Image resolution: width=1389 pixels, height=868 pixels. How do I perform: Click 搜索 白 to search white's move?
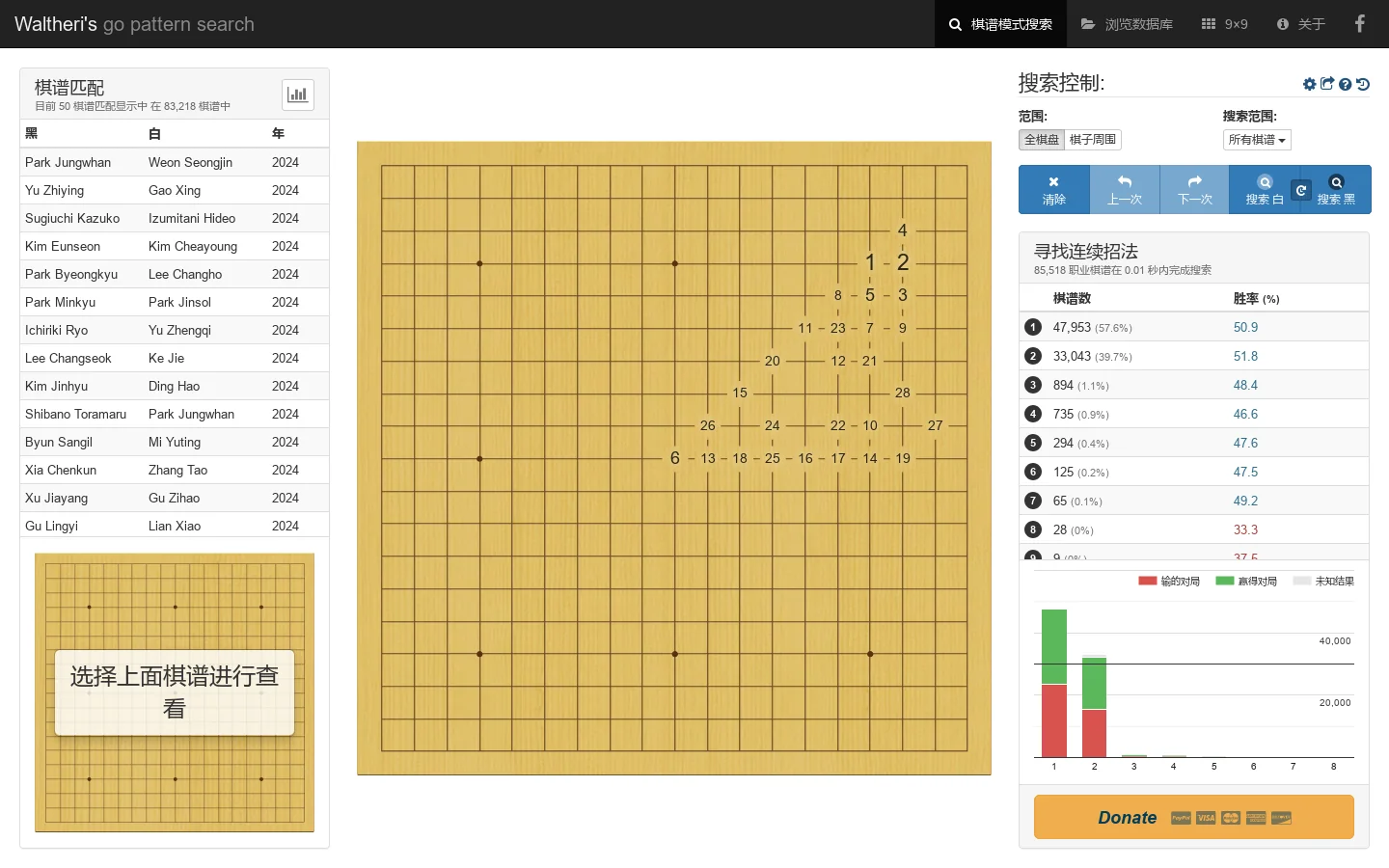pos(1264,190)
